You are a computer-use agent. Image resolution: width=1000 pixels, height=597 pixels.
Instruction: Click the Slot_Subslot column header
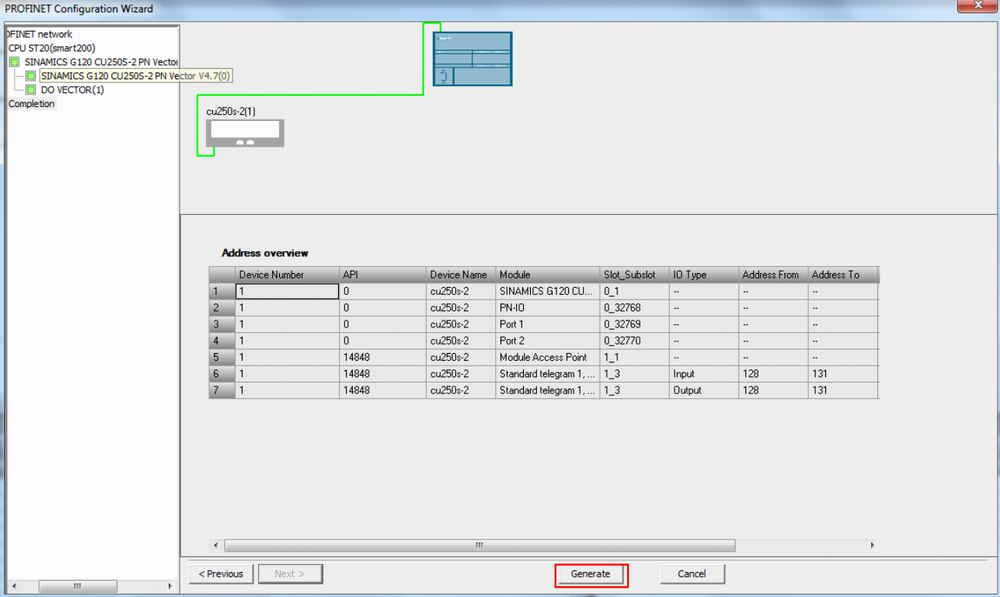point(632,275)
